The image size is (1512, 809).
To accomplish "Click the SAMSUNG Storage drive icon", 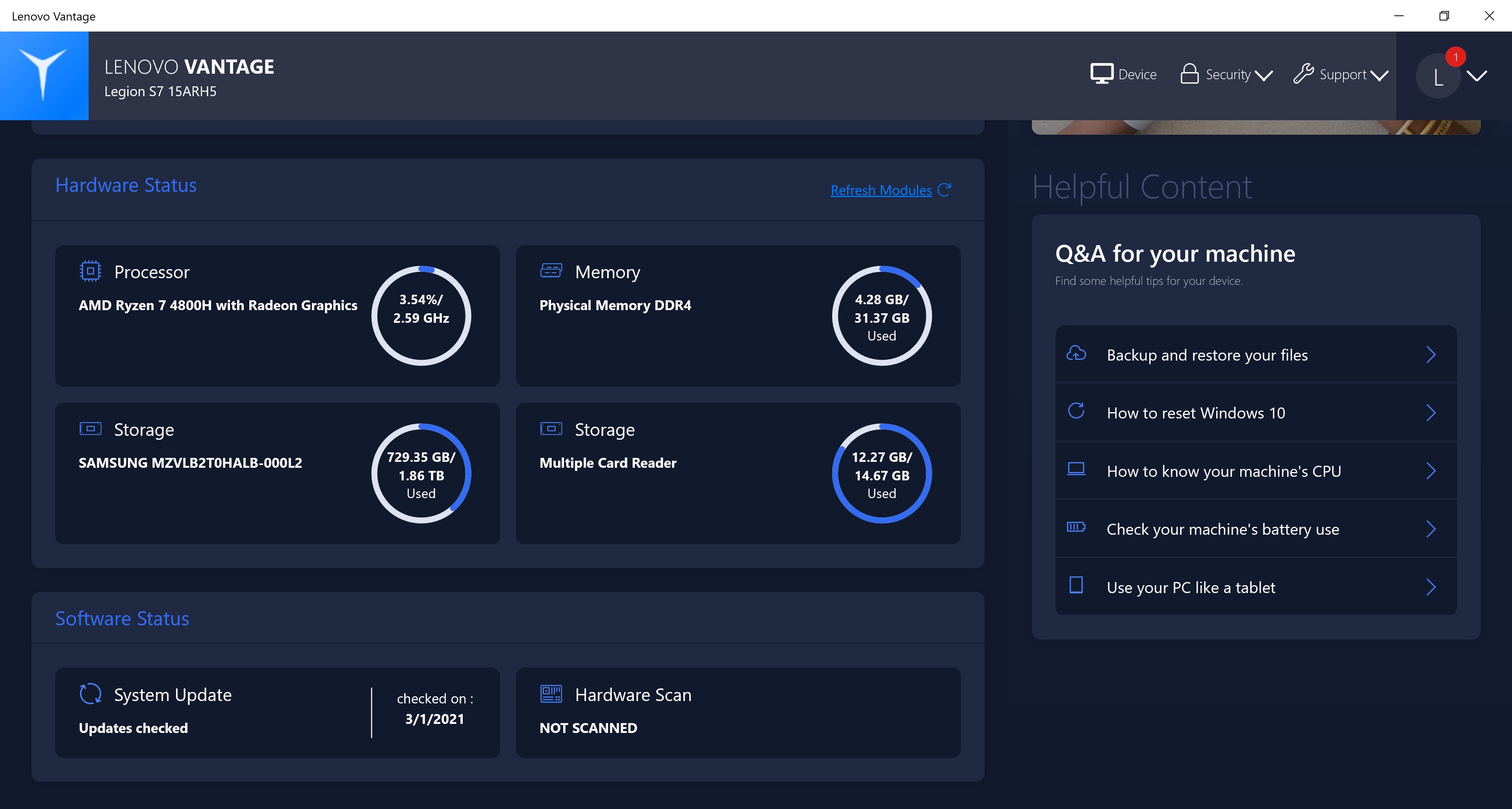I will 91,429.
